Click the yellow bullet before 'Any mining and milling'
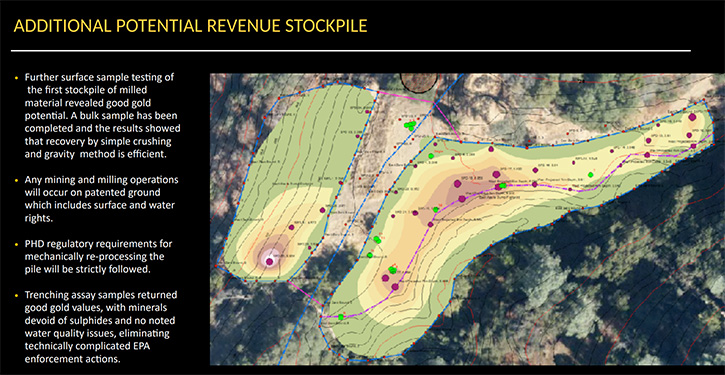Image resolution: width=725 pixels, height=375 pixels. click(17, 180)
